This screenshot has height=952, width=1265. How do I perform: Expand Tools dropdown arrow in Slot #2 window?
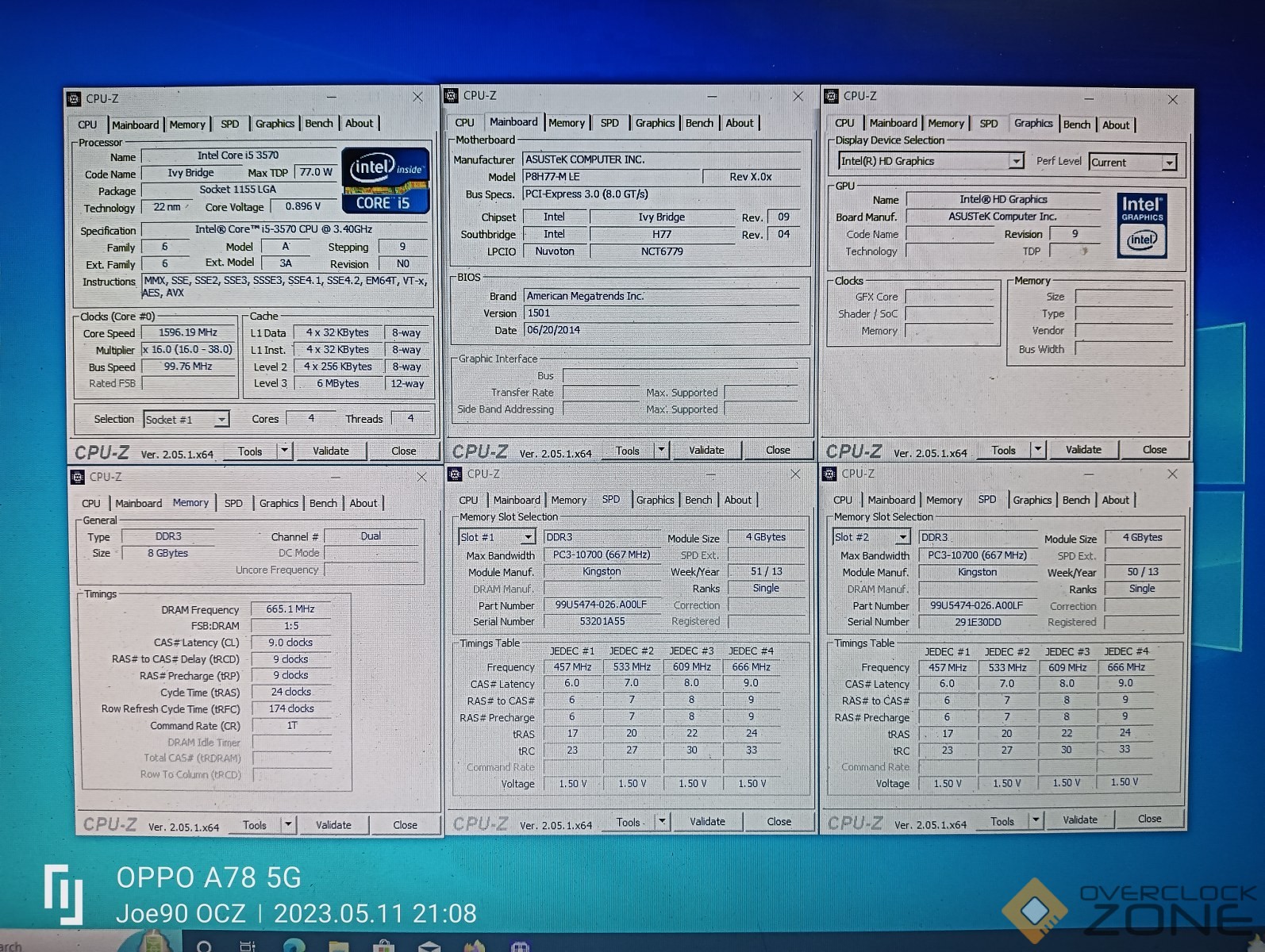pos(1036,820)
